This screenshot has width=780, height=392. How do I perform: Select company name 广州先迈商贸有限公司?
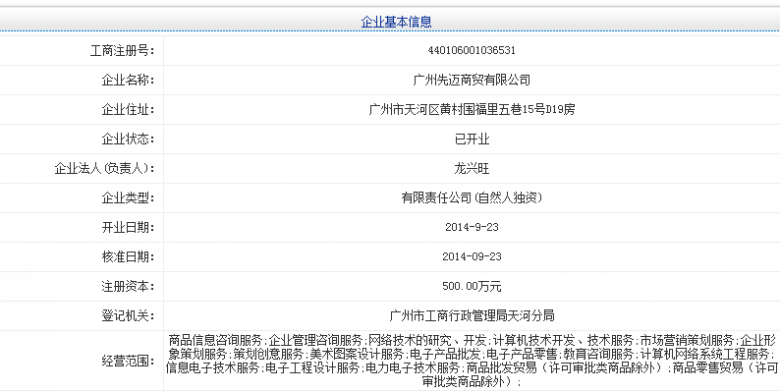tap(472, 80)
